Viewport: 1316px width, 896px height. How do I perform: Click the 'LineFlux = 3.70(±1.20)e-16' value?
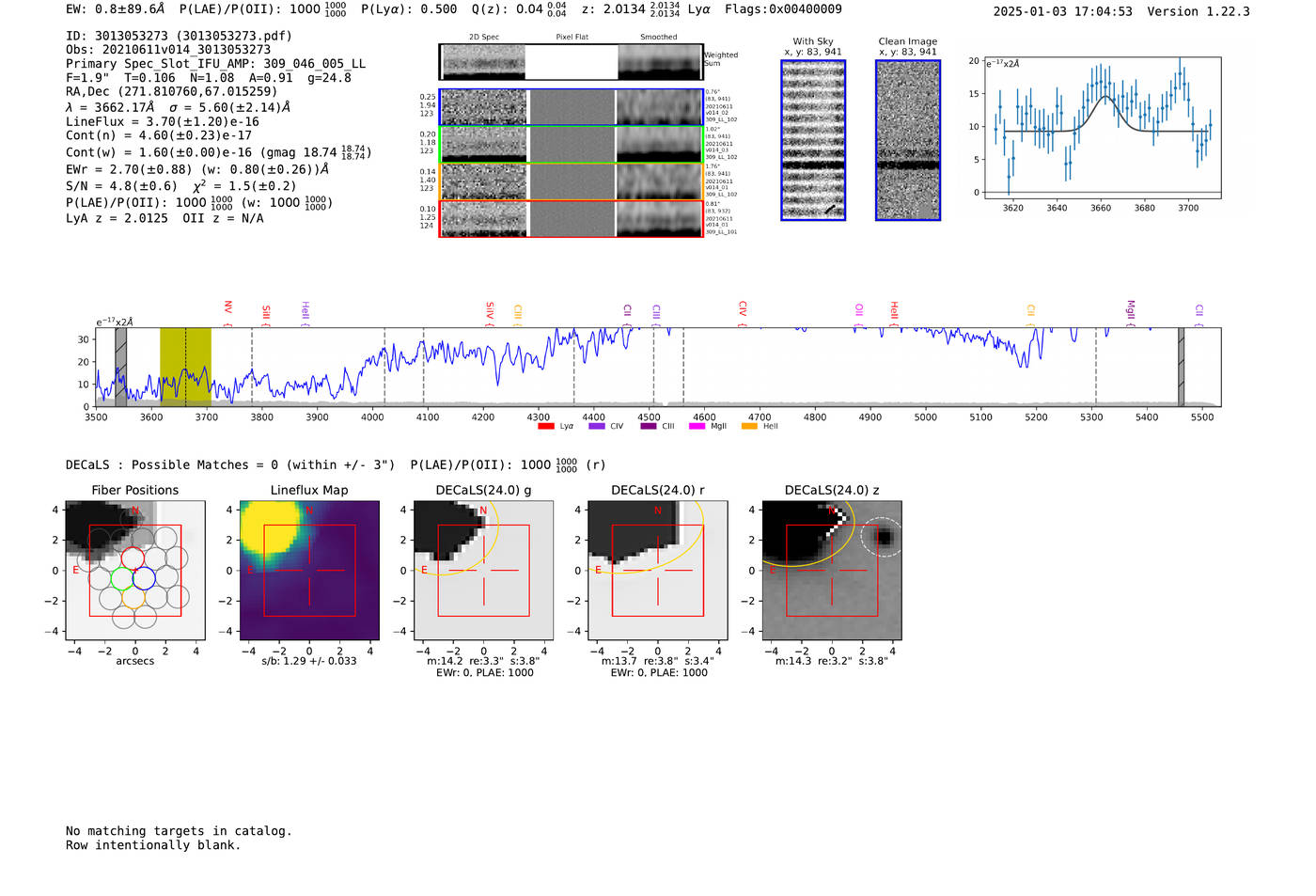163,121
